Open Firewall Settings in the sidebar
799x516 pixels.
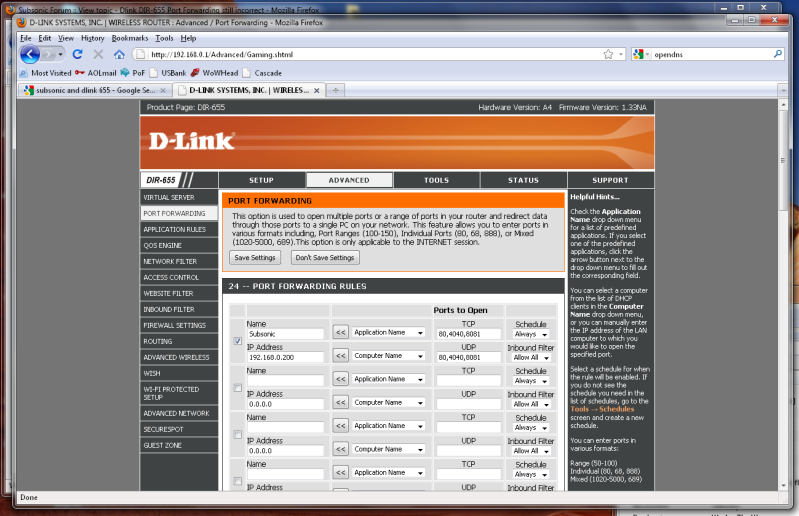coord(179,325)
